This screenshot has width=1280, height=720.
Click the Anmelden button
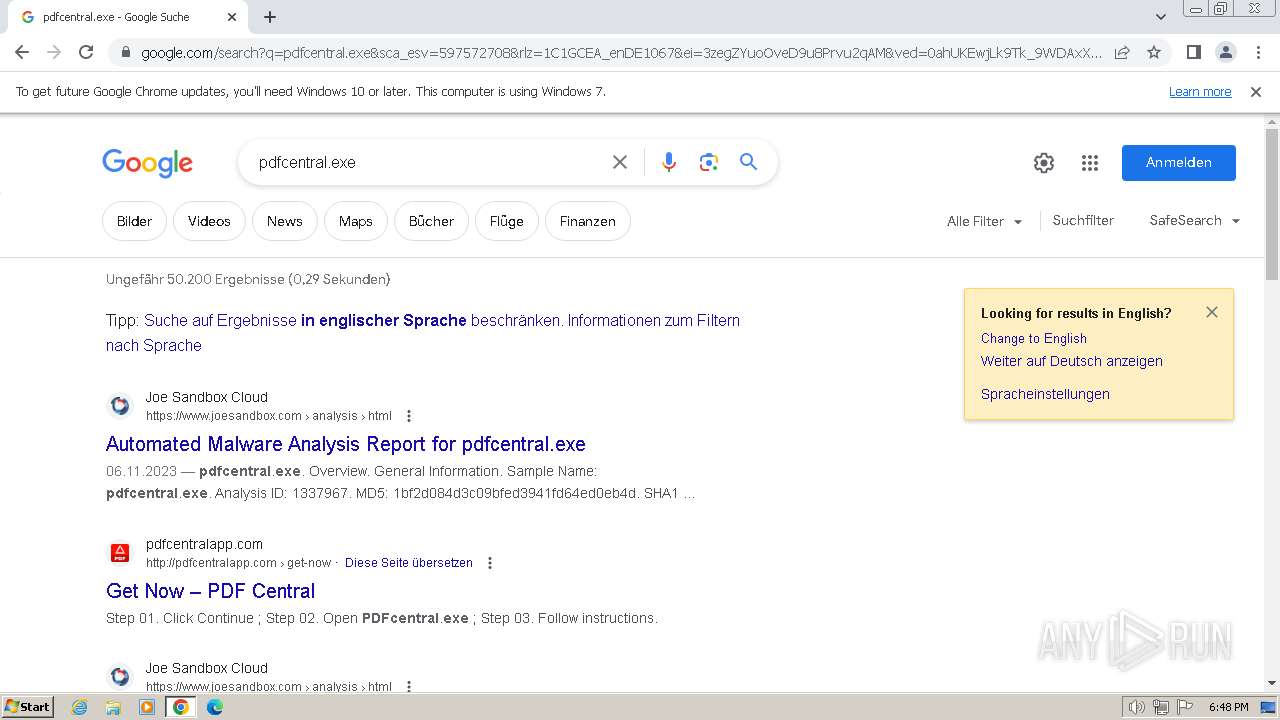1179,163
